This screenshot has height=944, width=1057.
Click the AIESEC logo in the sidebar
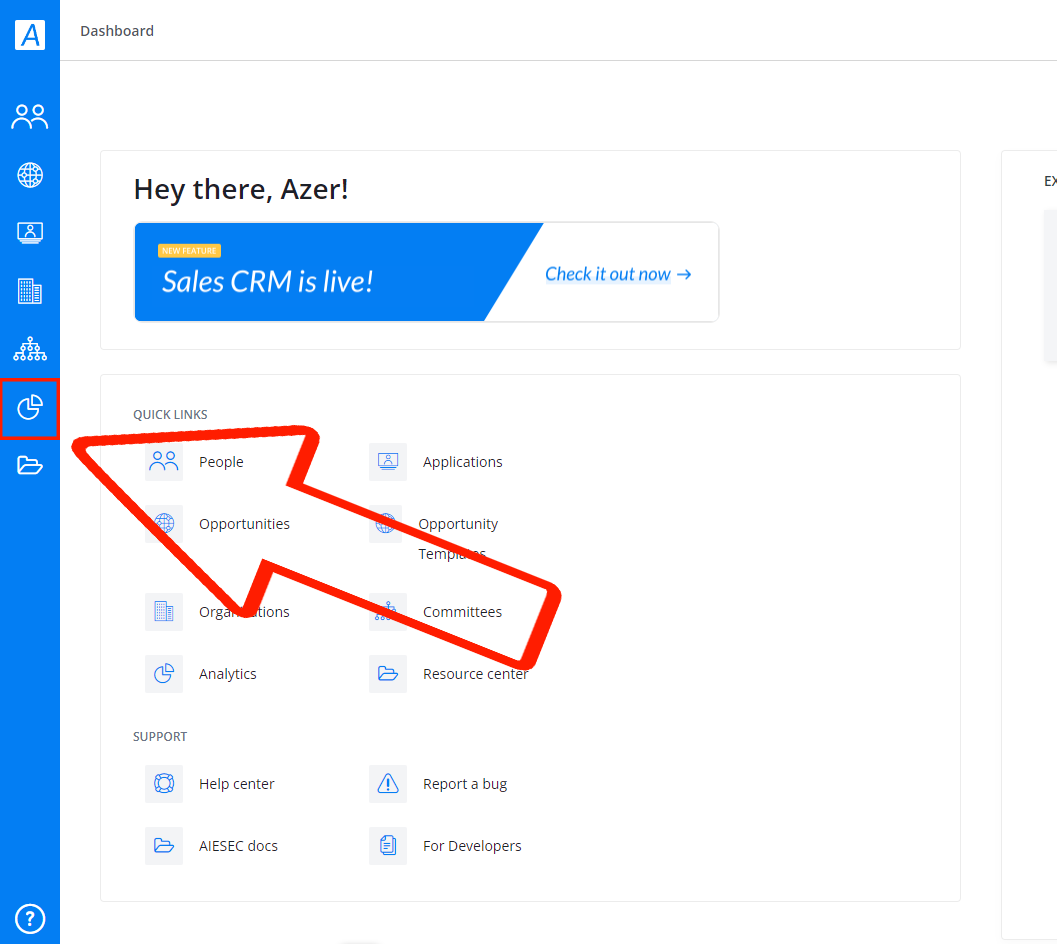pyautogui.click(x=30, y=35)
